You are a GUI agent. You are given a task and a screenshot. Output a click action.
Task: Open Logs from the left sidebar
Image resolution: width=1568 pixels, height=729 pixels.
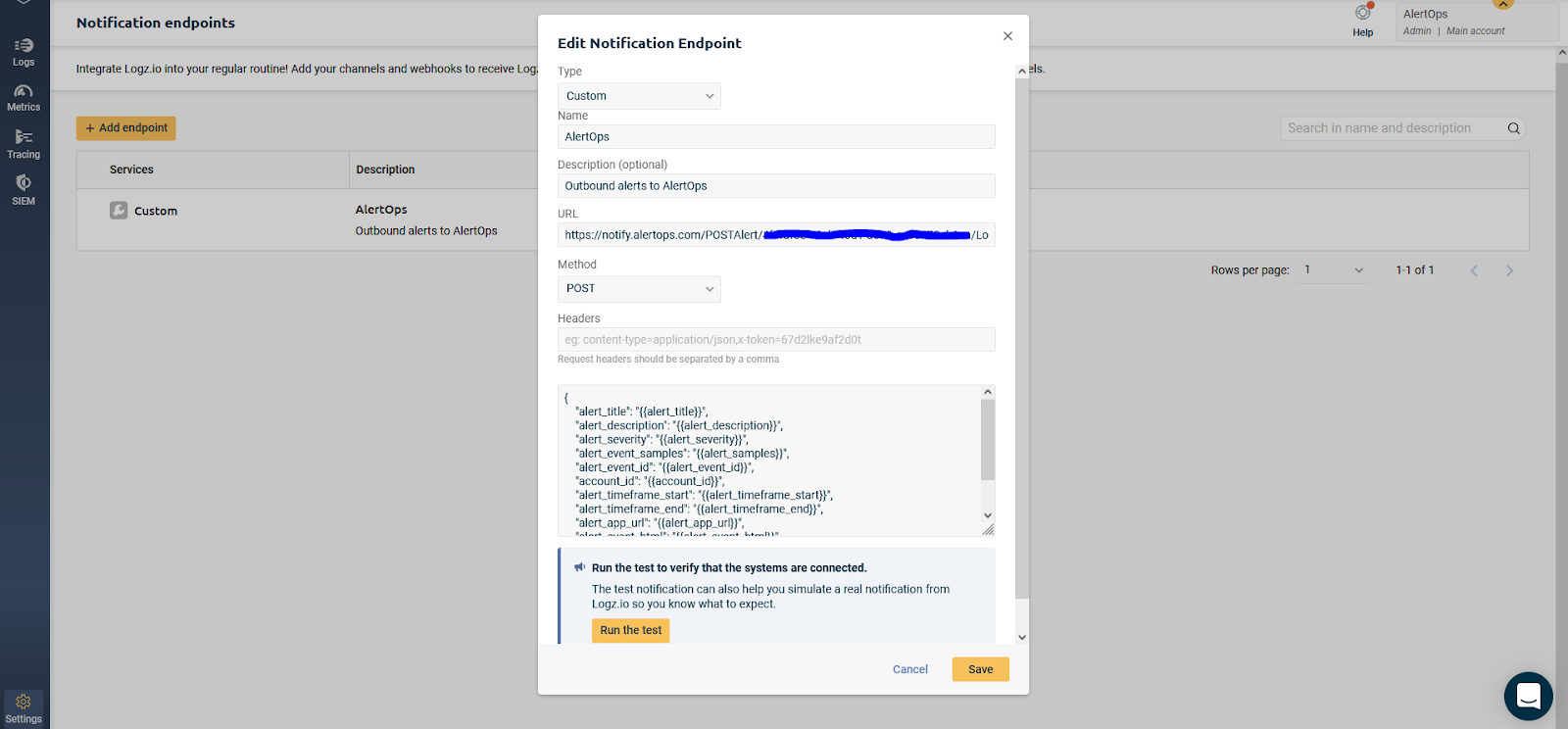pos(24,52)
